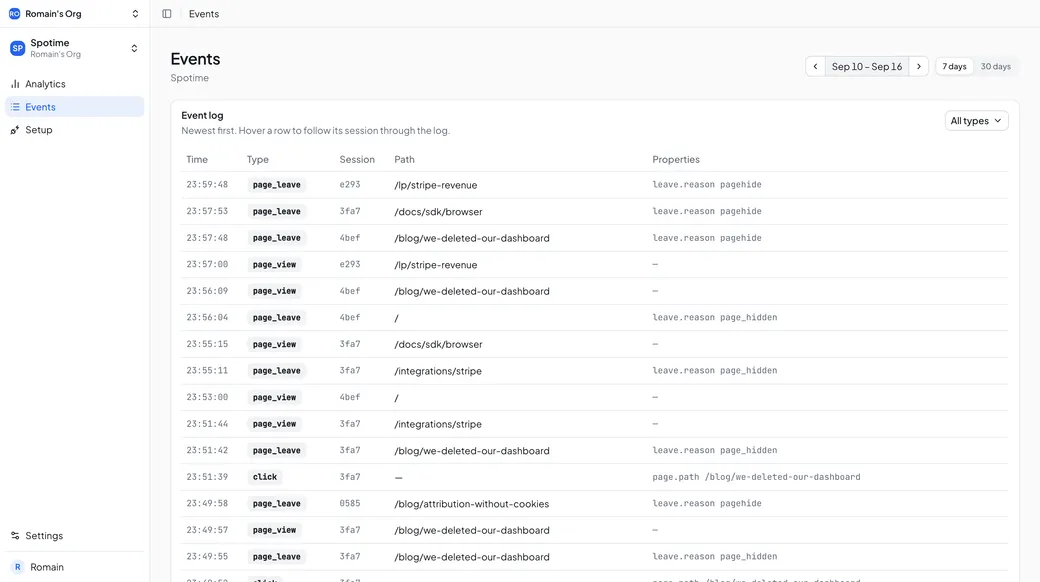Click page_view badge in 23:56:09 row
Viewport: 1040px width, 582px height.
tap(275, 291)
